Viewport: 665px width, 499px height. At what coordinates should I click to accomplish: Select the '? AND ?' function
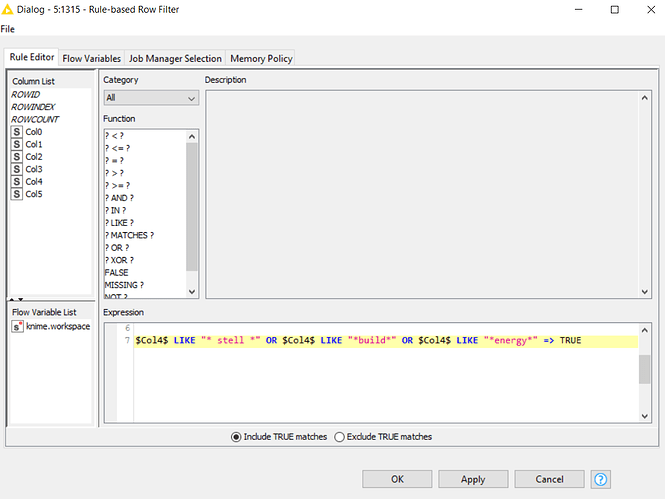pos(119,198)
